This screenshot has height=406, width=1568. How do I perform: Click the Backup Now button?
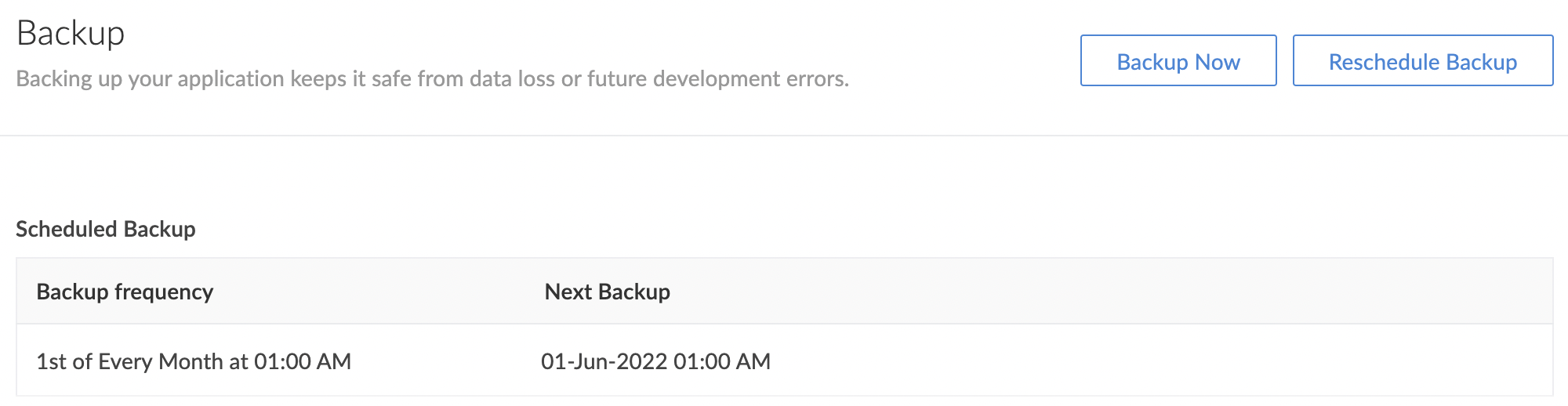[x=1178, y=61]
